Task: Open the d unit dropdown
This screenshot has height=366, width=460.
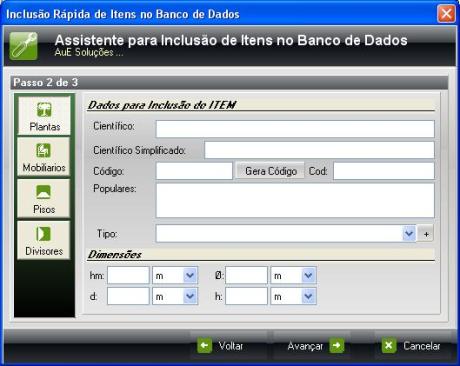Action: pyautogui.click(x=190, y=296)
